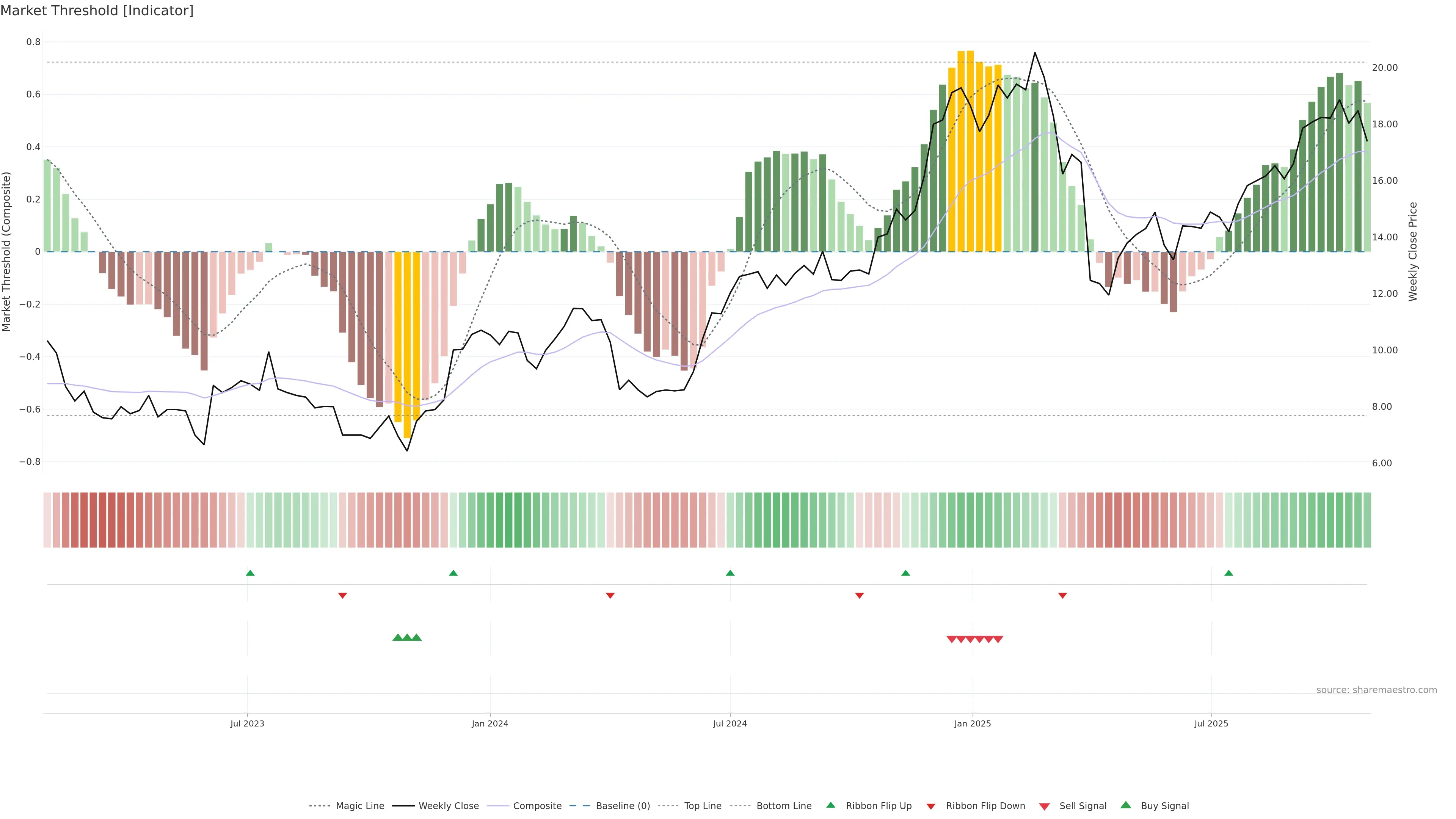
Task: Click the Jul 2024 x-axis label
Action: click(730, 723)
